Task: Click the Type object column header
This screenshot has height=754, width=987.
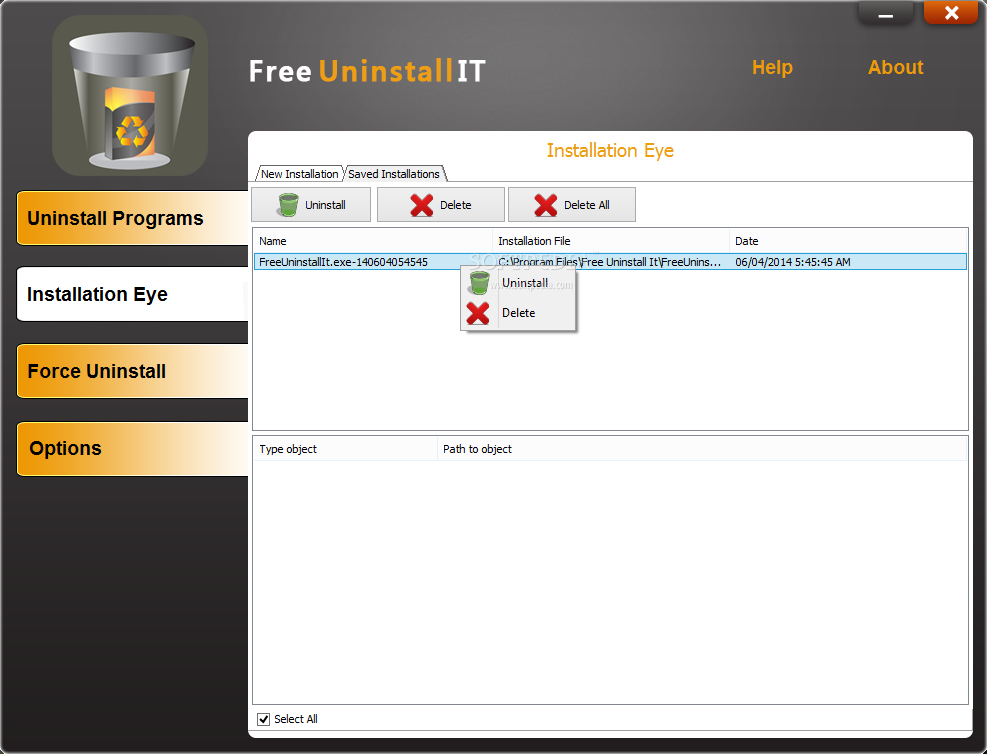Action: pos(346,449)
